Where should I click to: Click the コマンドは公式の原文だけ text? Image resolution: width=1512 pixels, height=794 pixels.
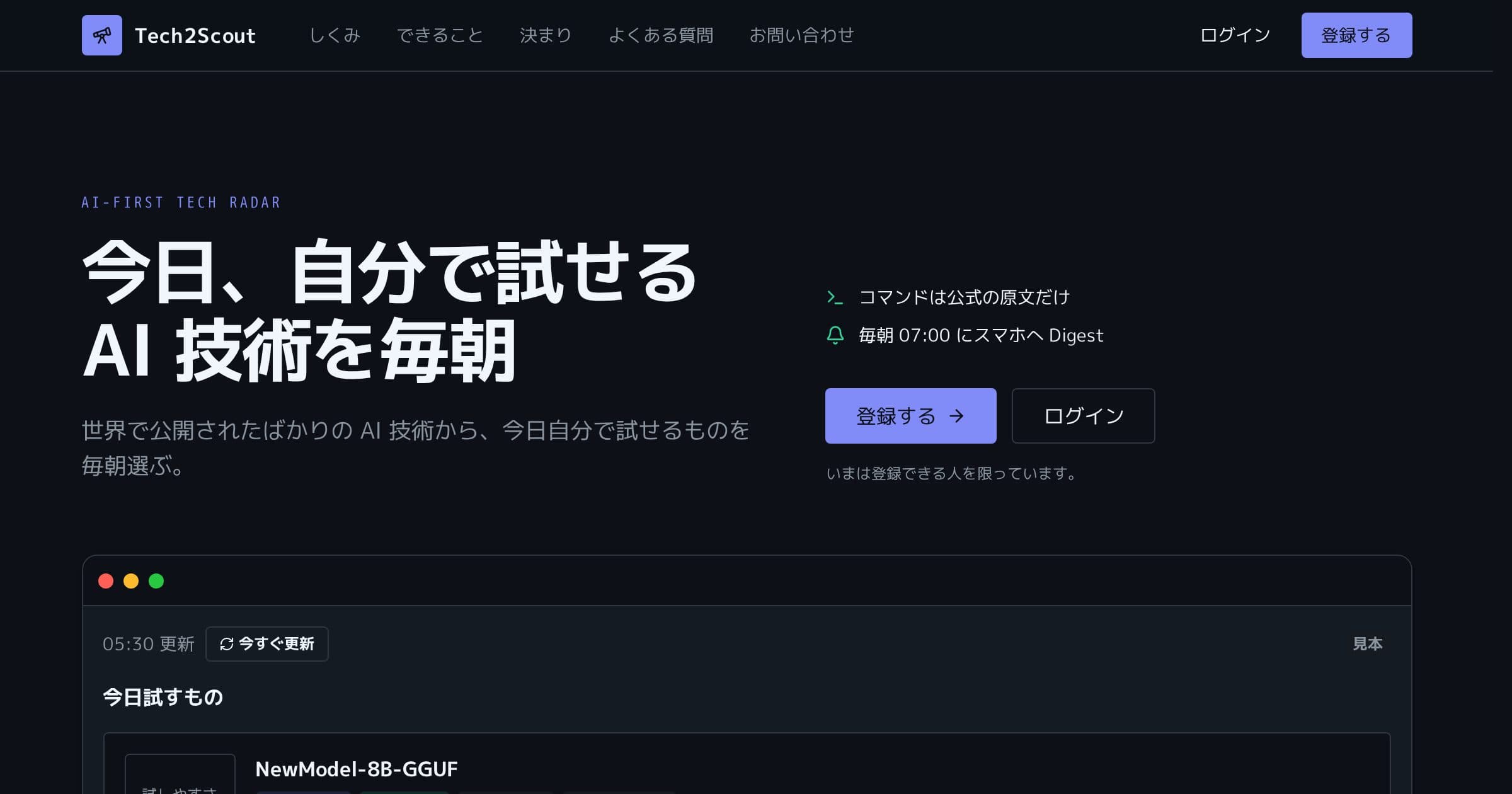[x=965, y=297]
